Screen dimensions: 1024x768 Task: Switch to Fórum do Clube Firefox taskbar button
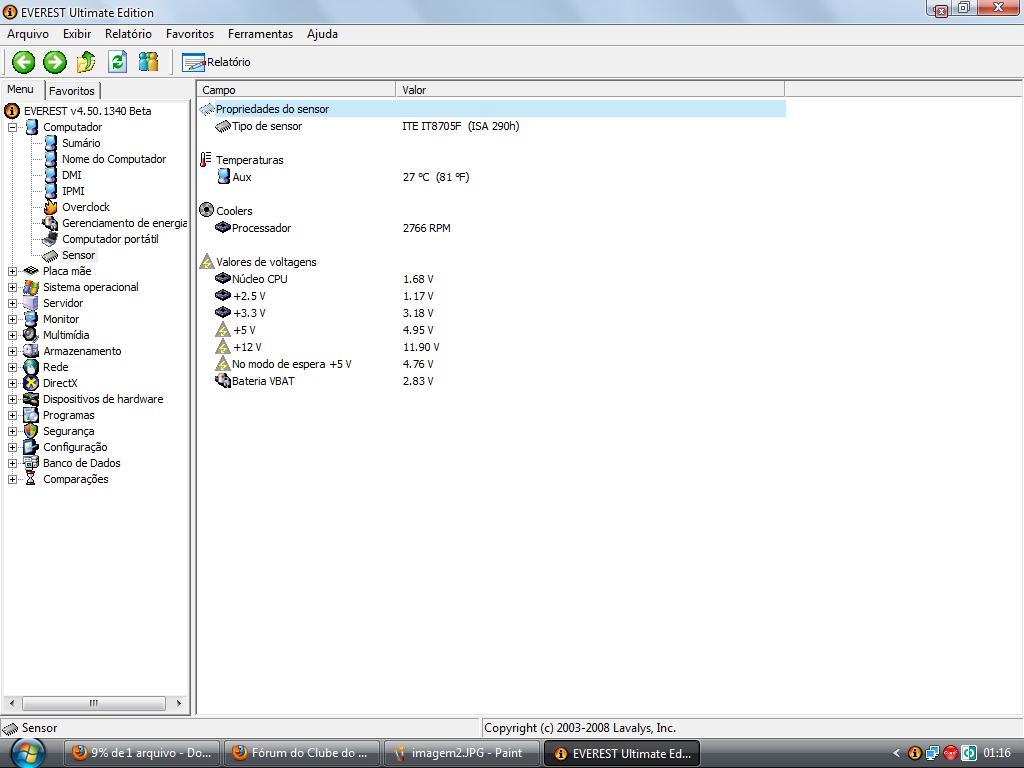302,753
